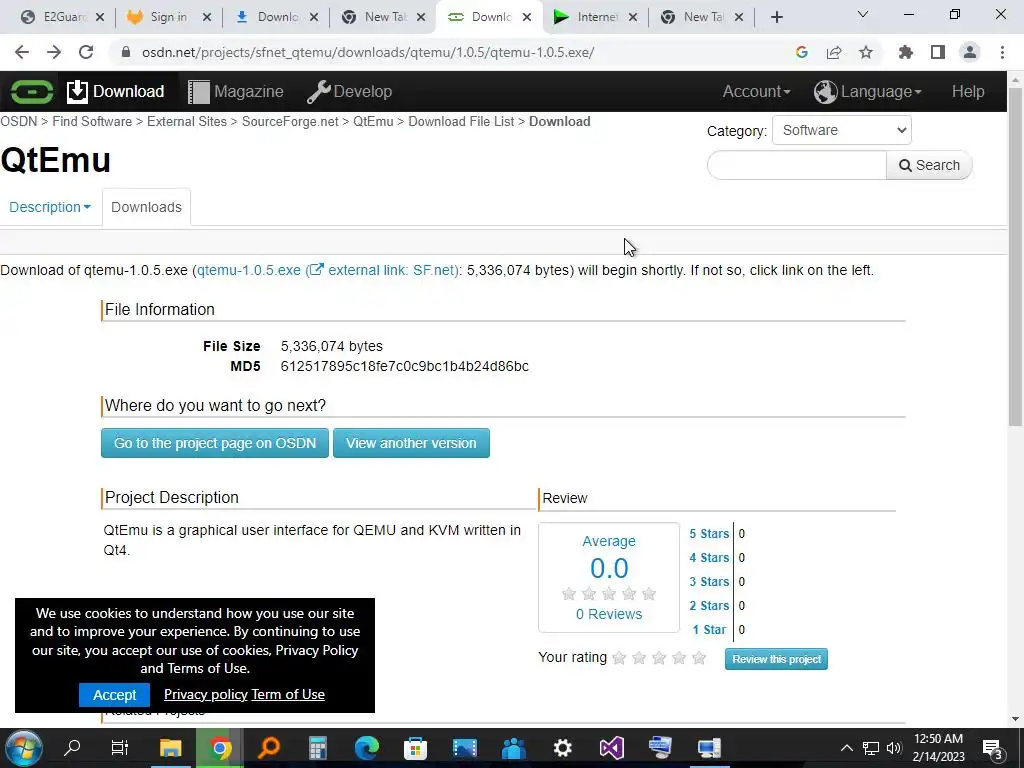Open a new browser tab

[776, 17]
